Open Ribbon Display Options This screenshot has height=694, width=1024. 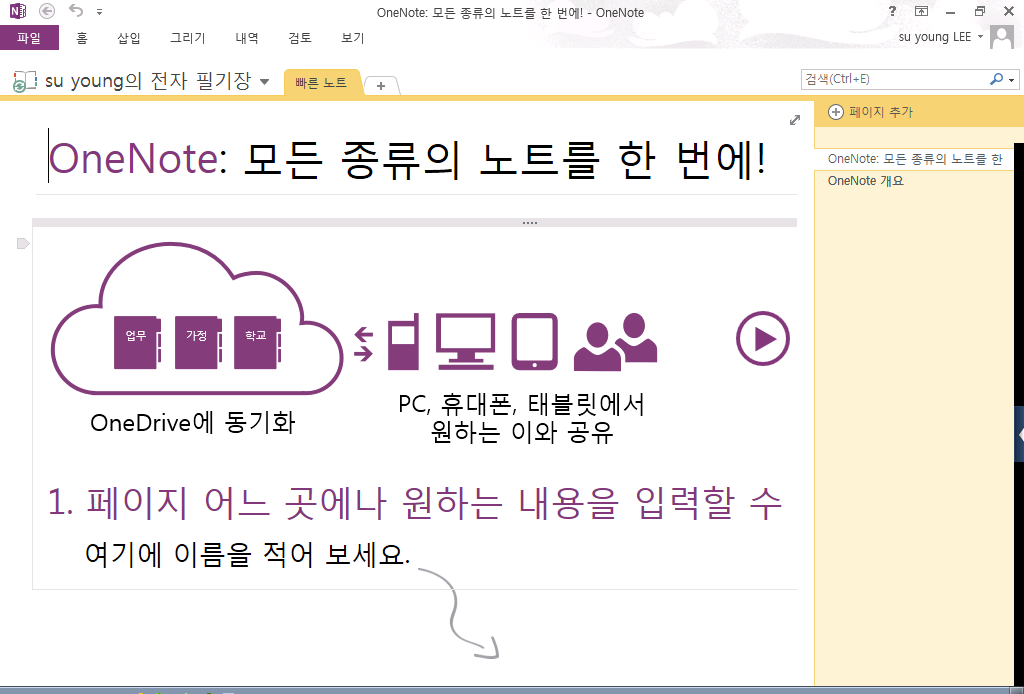coord(921,11)
